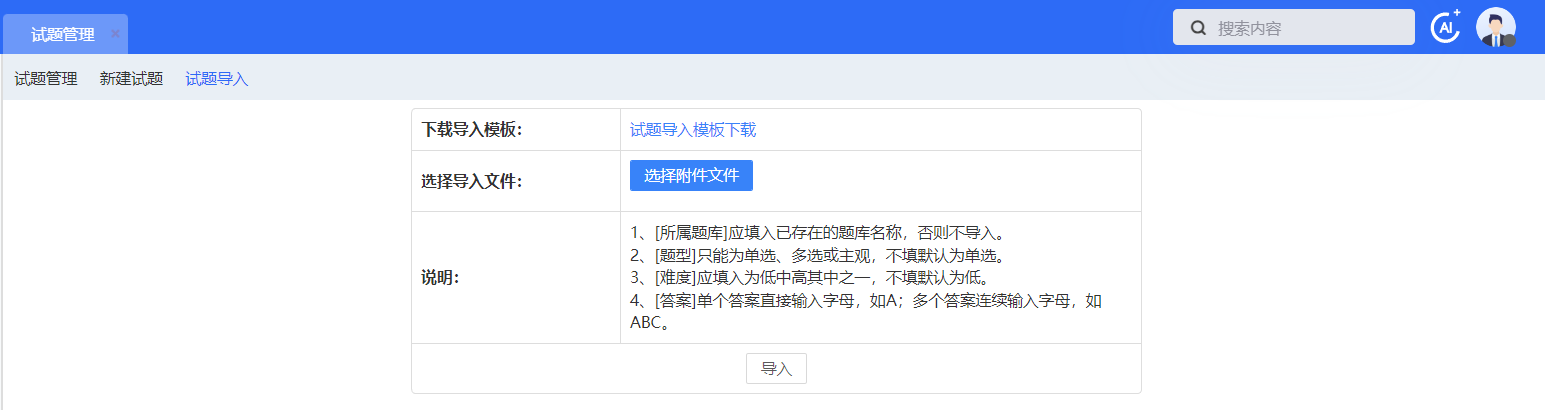Image resolution: width=1545 pixels, height=410 pixels.
Task: Click the 下载导入模板 row label
Action: point(472,130)
